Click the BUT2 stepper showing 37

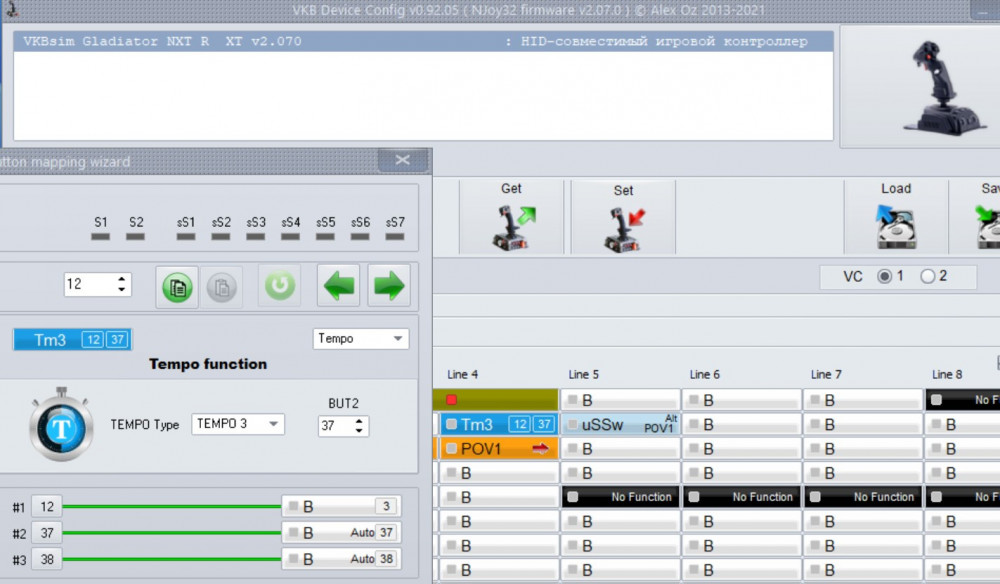click(343, 426)
